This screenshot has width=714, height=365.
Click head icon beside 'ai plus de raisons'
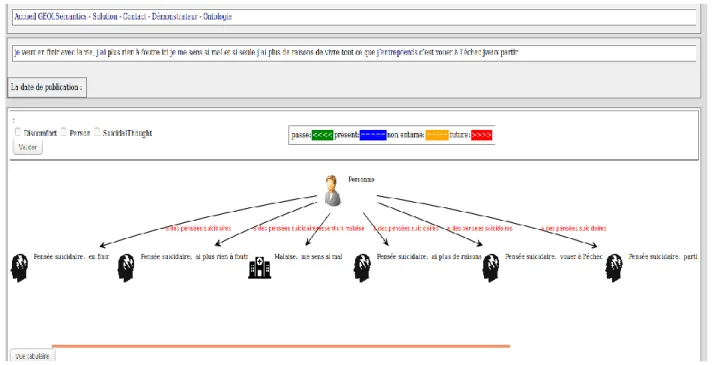pyautogui.click(x=362, y=268)
